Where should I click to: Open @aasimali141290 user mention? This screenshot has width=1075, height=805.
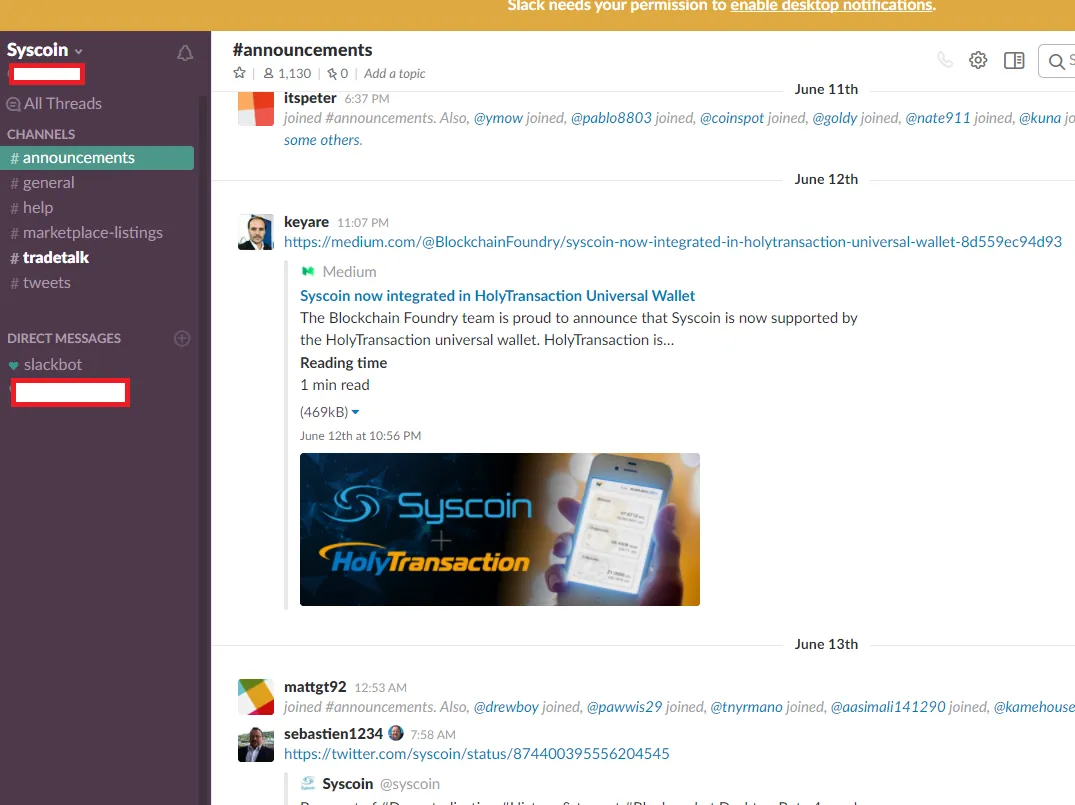coord(888,707)
